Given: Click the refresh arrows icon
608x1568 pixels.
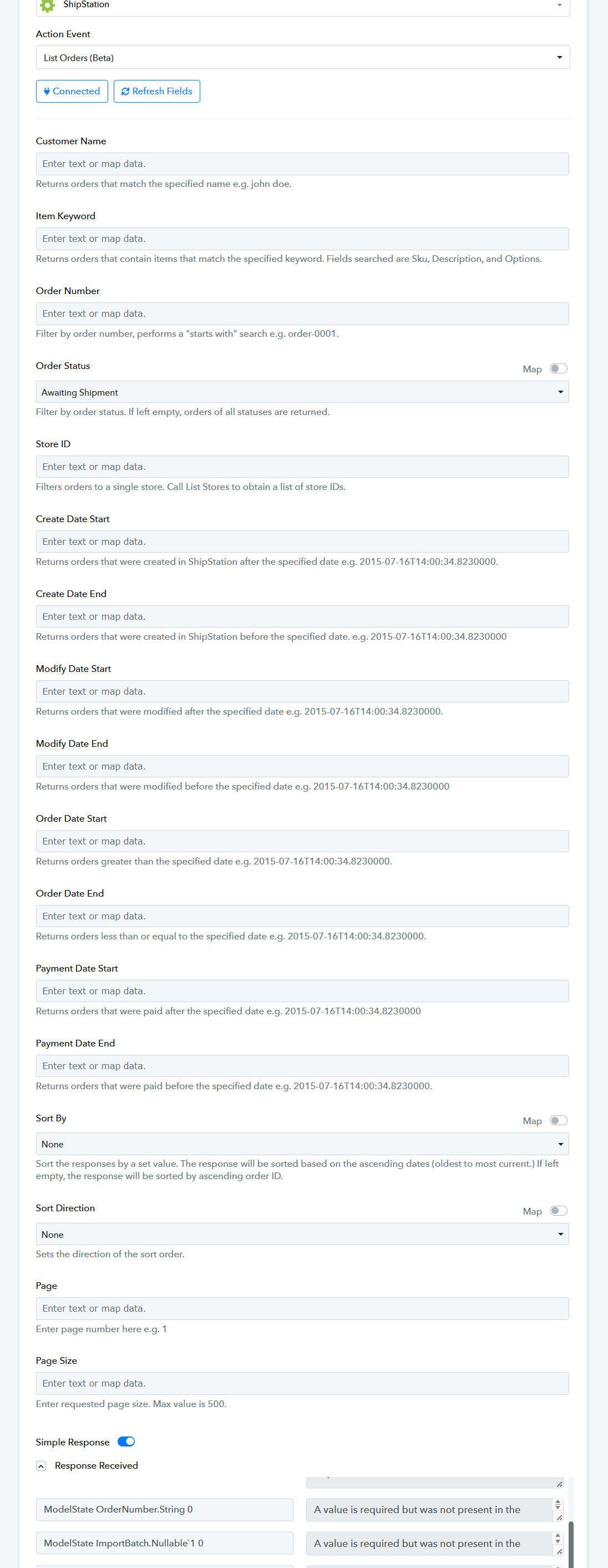Looking at the screenshot, I should 125,92.
